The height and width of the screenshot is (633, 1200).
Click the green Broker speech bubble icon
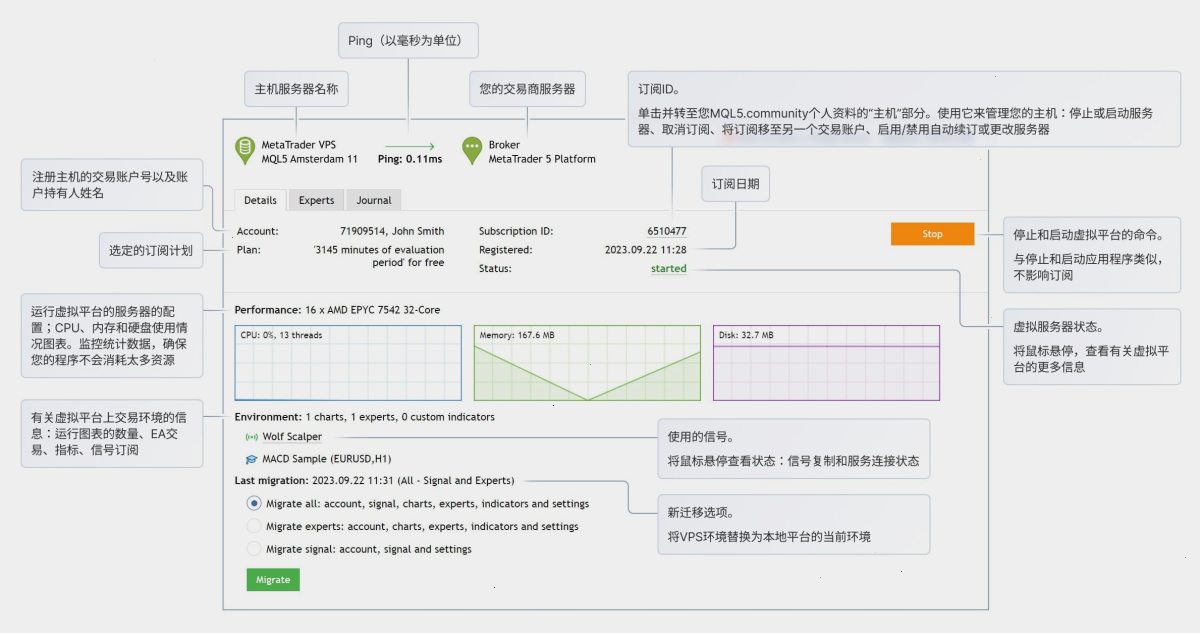click(472, 151)
